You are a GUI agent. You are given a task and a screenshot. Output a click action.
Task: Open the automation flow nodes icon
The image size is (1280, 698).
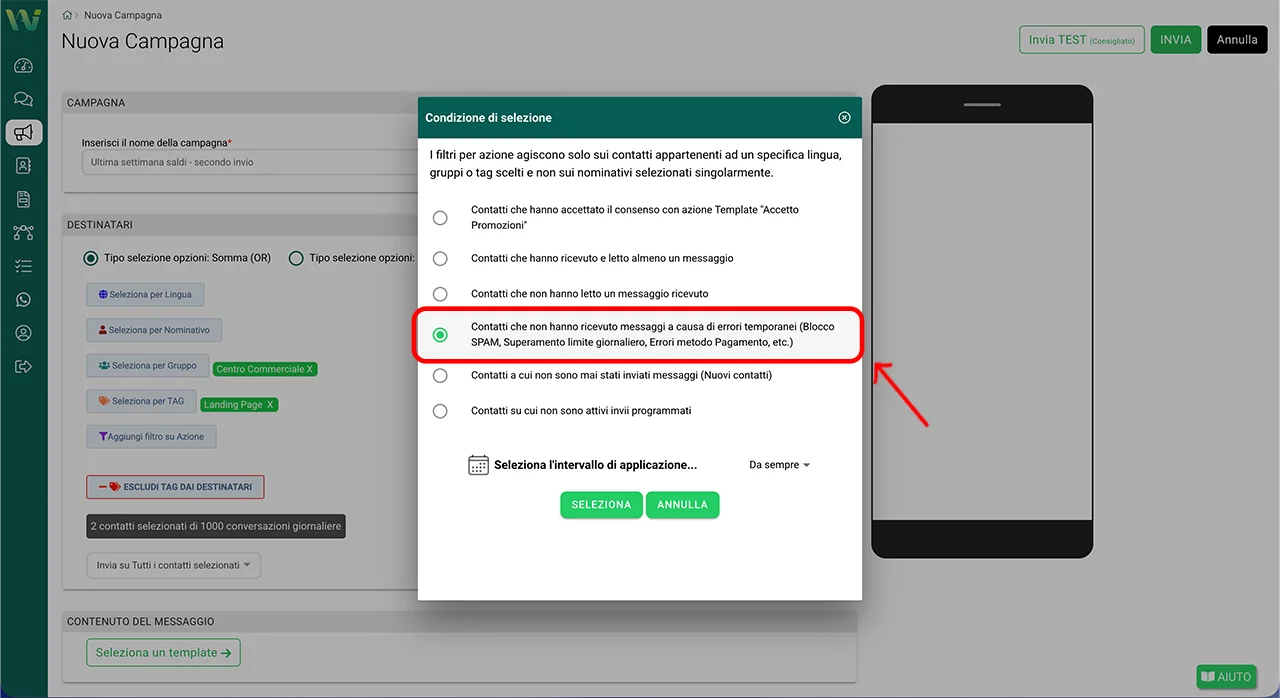click(x=24, y=232)
